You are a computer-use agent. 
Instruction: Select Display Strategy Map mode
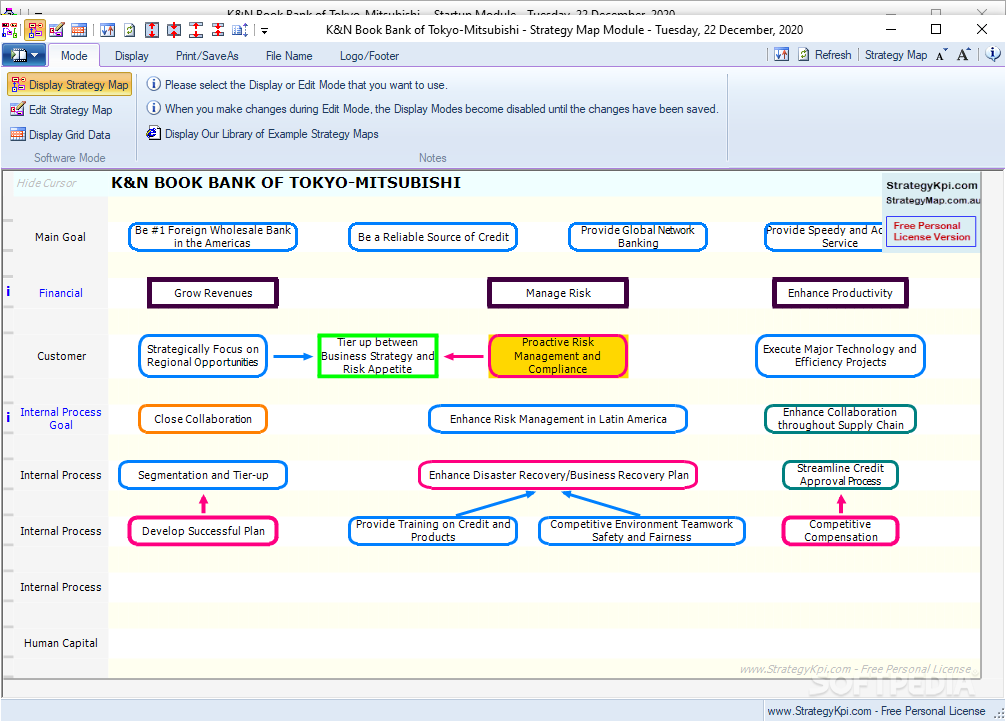click(70, 85)
